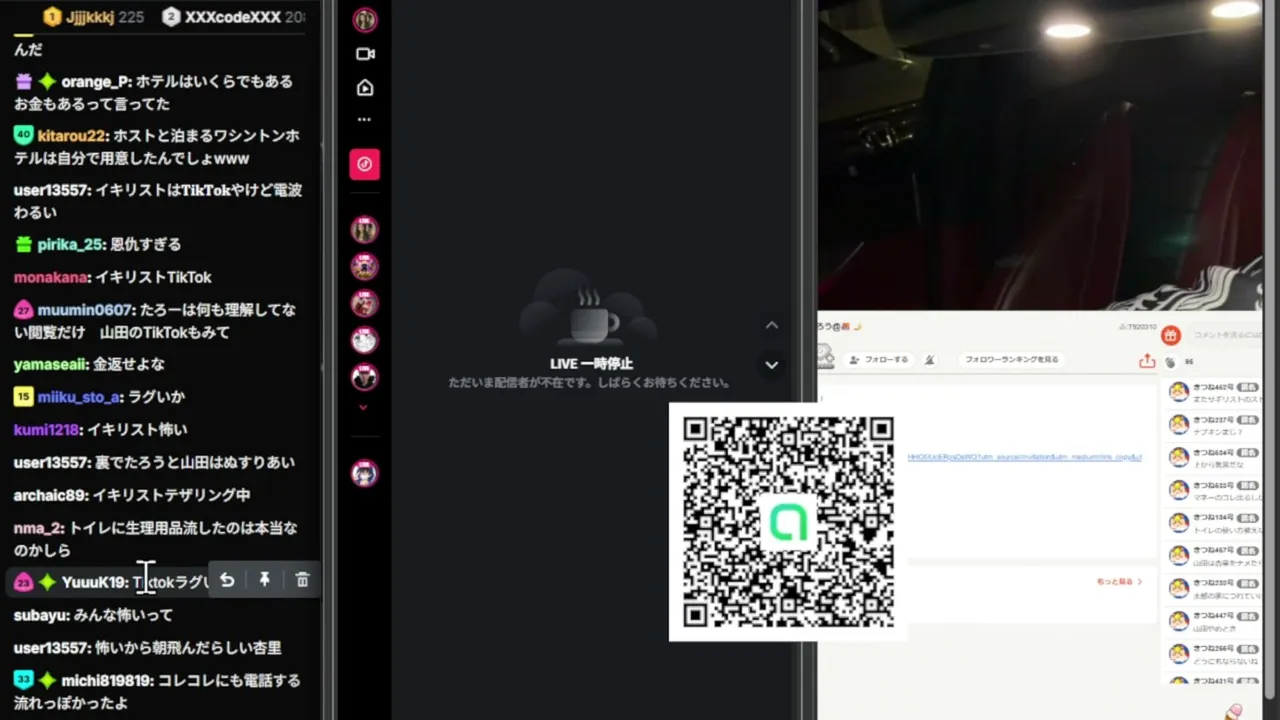The height and width of the screenshot is (720, 1280).
Task: Go to next stream with down chevron
Action: (771, 365)
